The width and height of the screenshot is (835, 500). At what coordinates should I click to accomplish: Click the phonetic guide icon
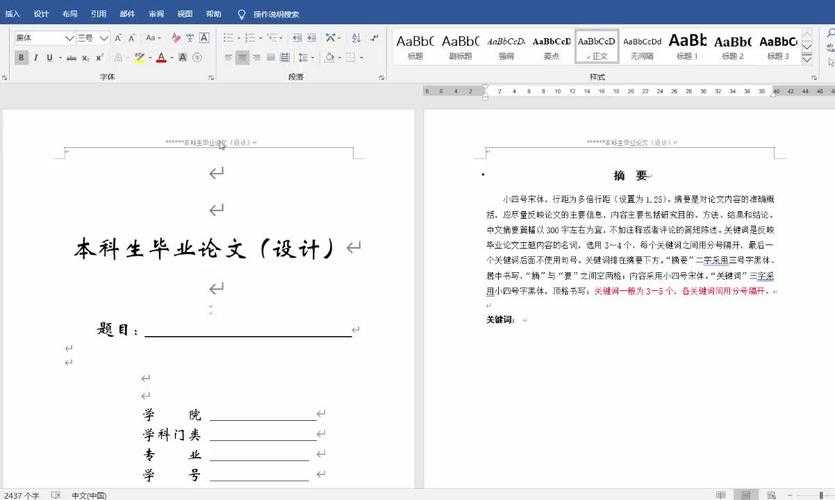(x=190, y=38)
